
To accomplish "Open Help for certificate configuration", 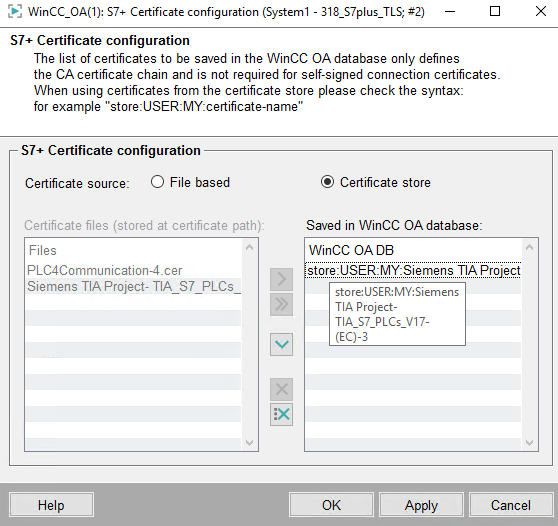I will (51, 505).
